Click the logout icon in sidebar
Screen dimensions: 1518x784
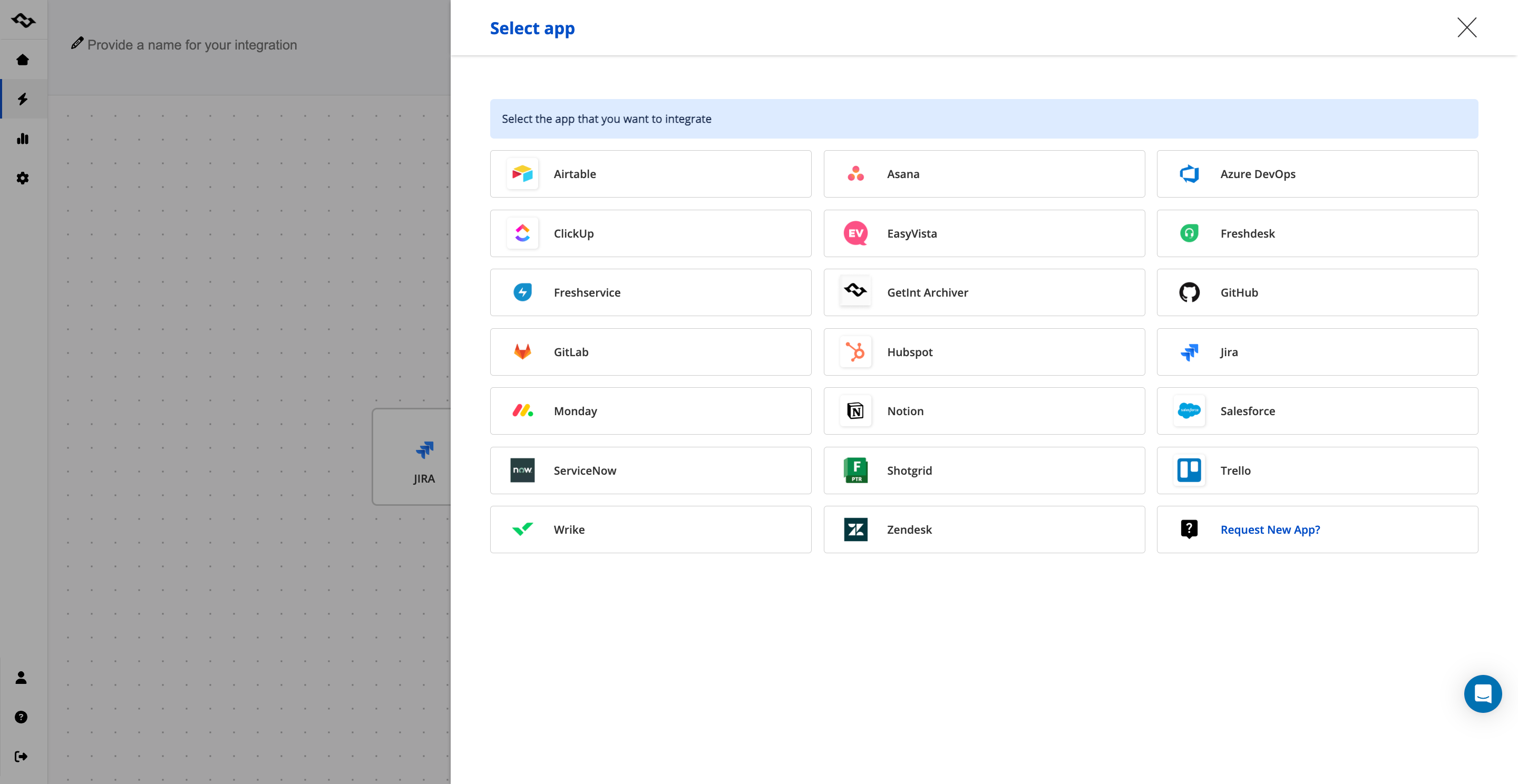21,756
